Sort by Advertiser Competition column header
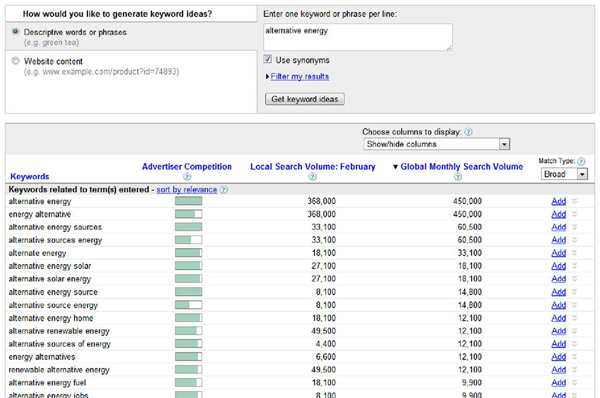The height and width of the screenshot is (398, 600). pyautogui.click(x=187, y=166)
